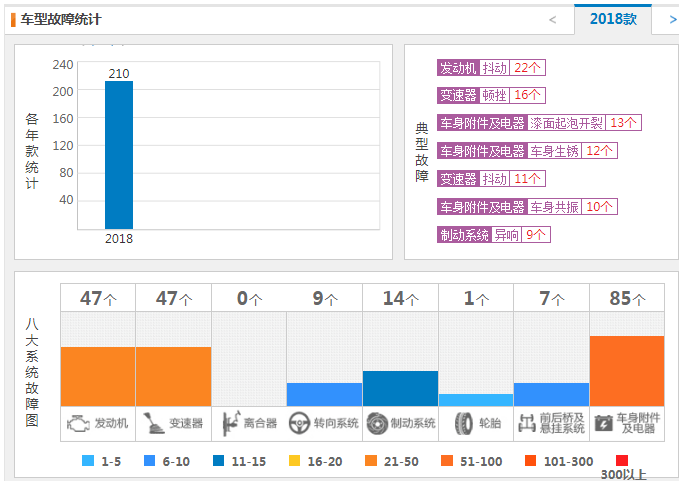Screen dimensions: 679x481
Task: Click the battery (车身附件及电器) icon
Action: [x=603, y=423]
